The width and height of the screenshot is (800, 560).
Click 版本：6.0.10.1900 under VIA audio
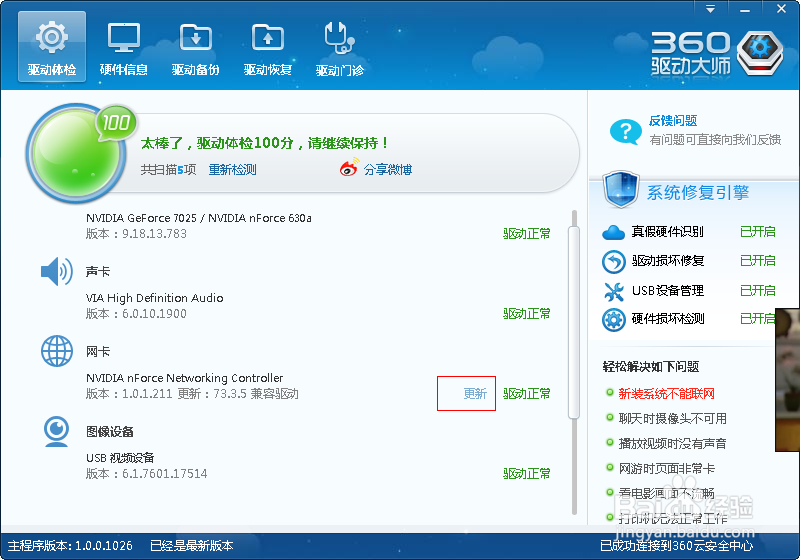pos(136,314)
